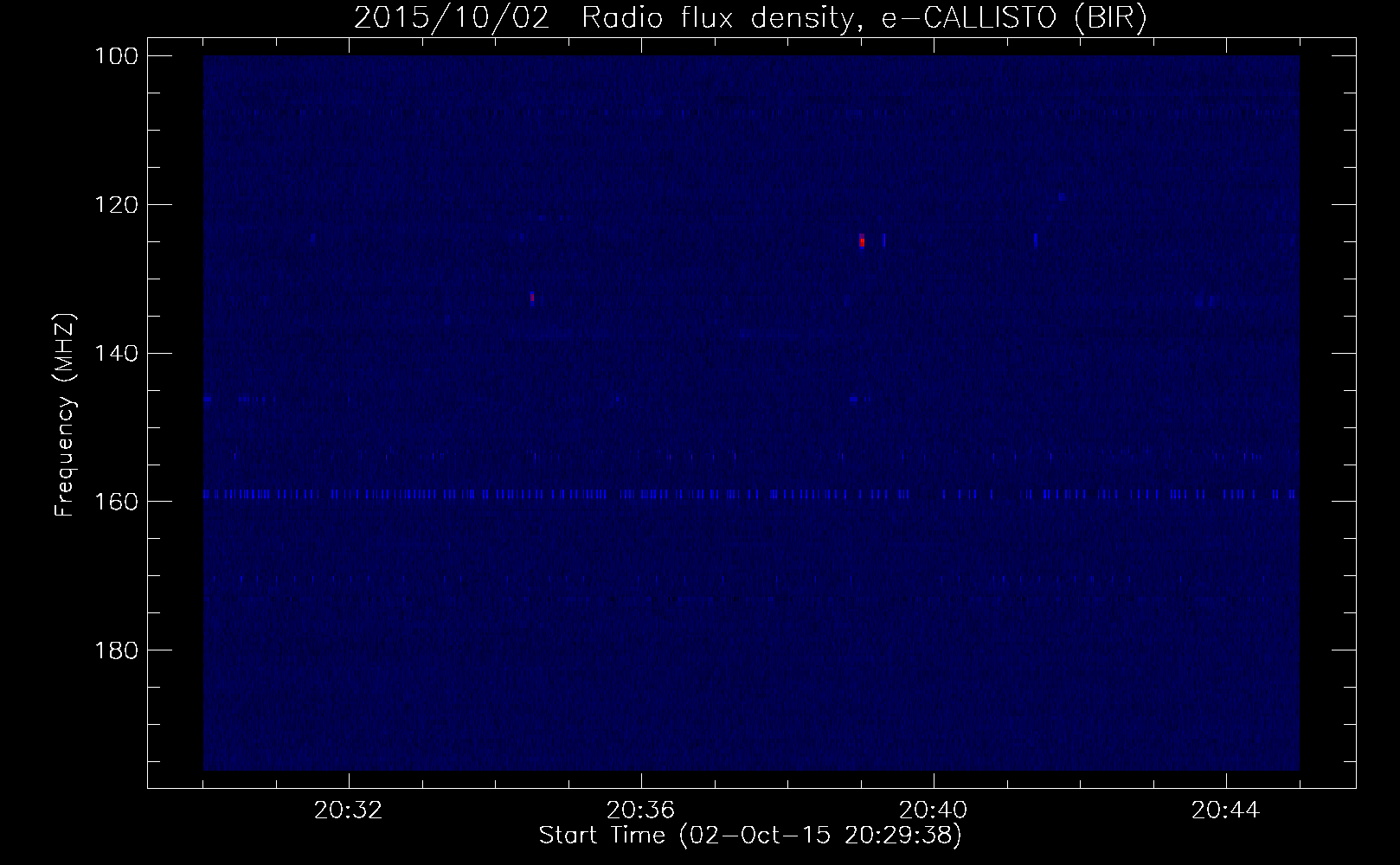Click the 160 frequency tick label
1400x865 pixels.
117,502
